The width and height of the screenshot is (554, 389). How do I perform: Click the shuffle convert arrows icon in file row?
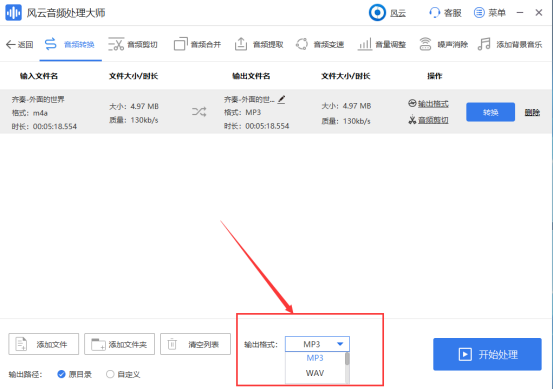[199, 112]
